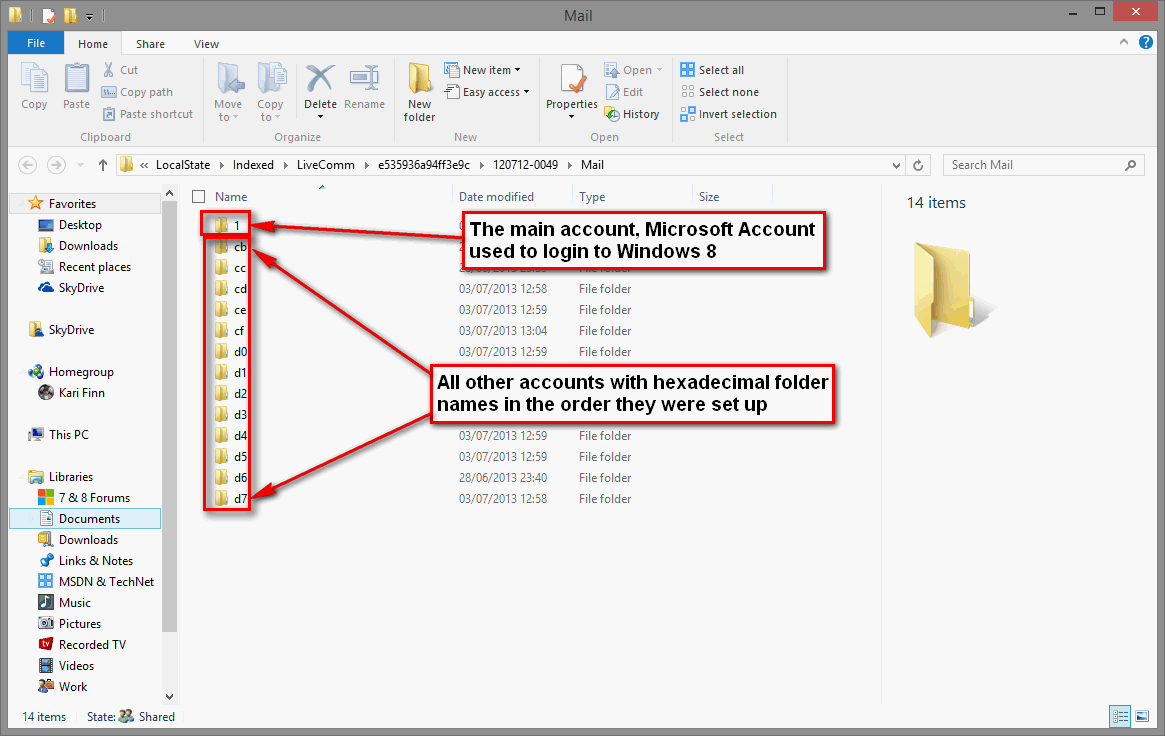Viewport: 1165px width, 736px height.
Task: Open This PC in navigation pane
Action: [x=58, y=435]
